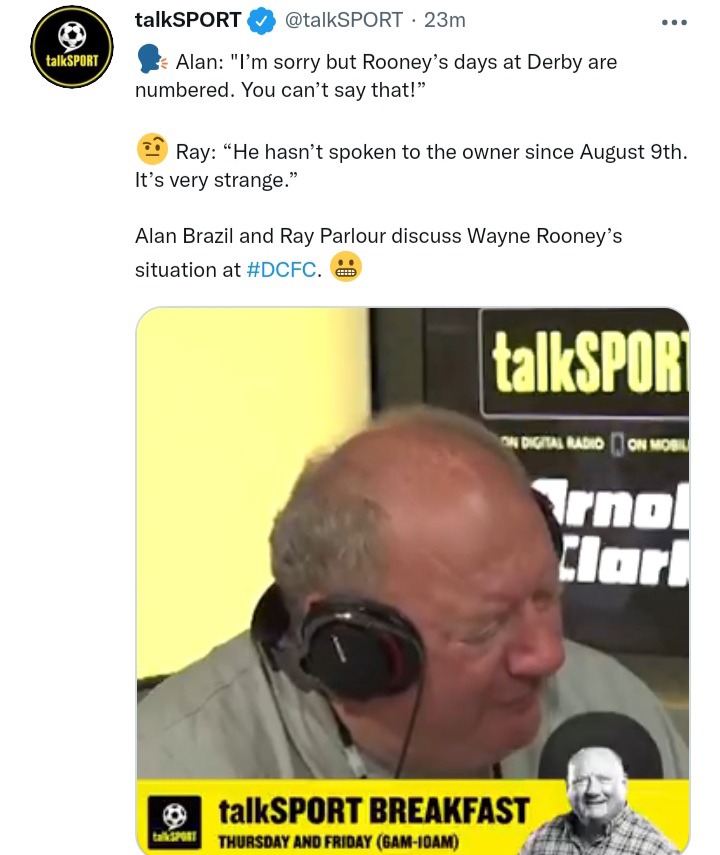This screenshot has height=855, width=720.
Task: Open the #DCFC hashtag
Action: pyautogui.click(x=281, y=269)
